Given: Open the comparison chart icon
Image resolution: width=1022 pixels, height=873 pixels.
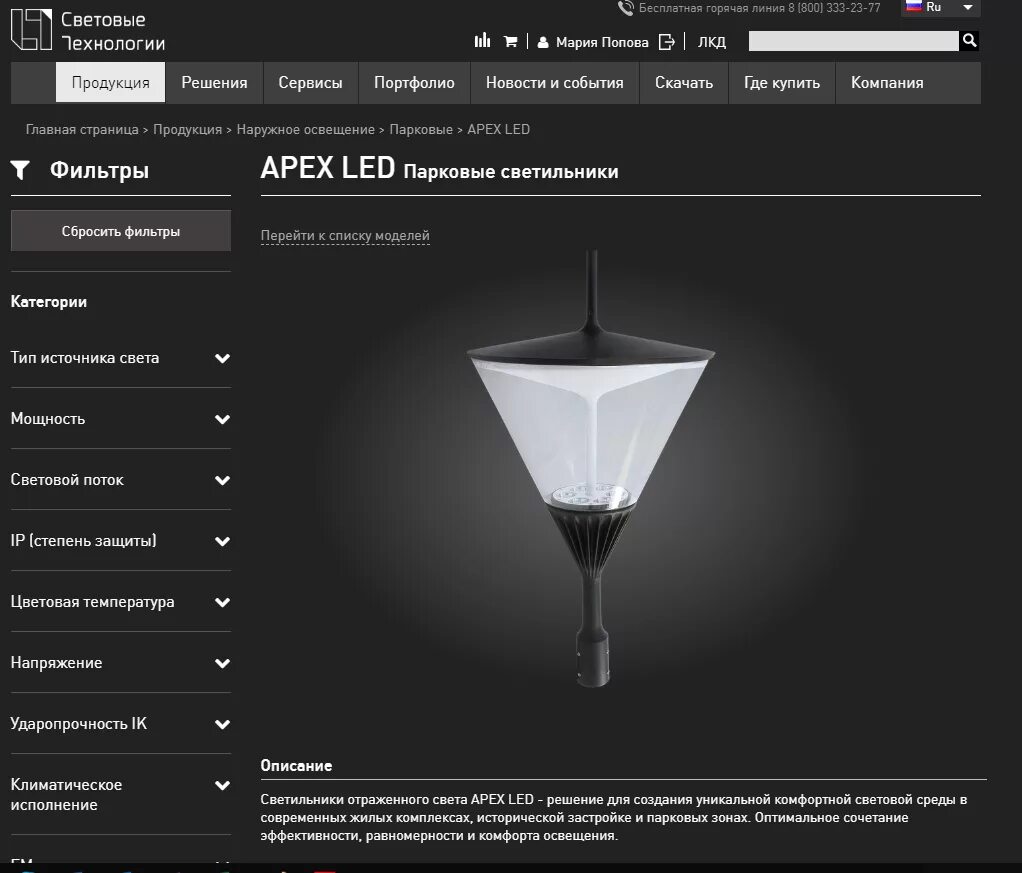Looking at the screenshot, I should (482, 41).
